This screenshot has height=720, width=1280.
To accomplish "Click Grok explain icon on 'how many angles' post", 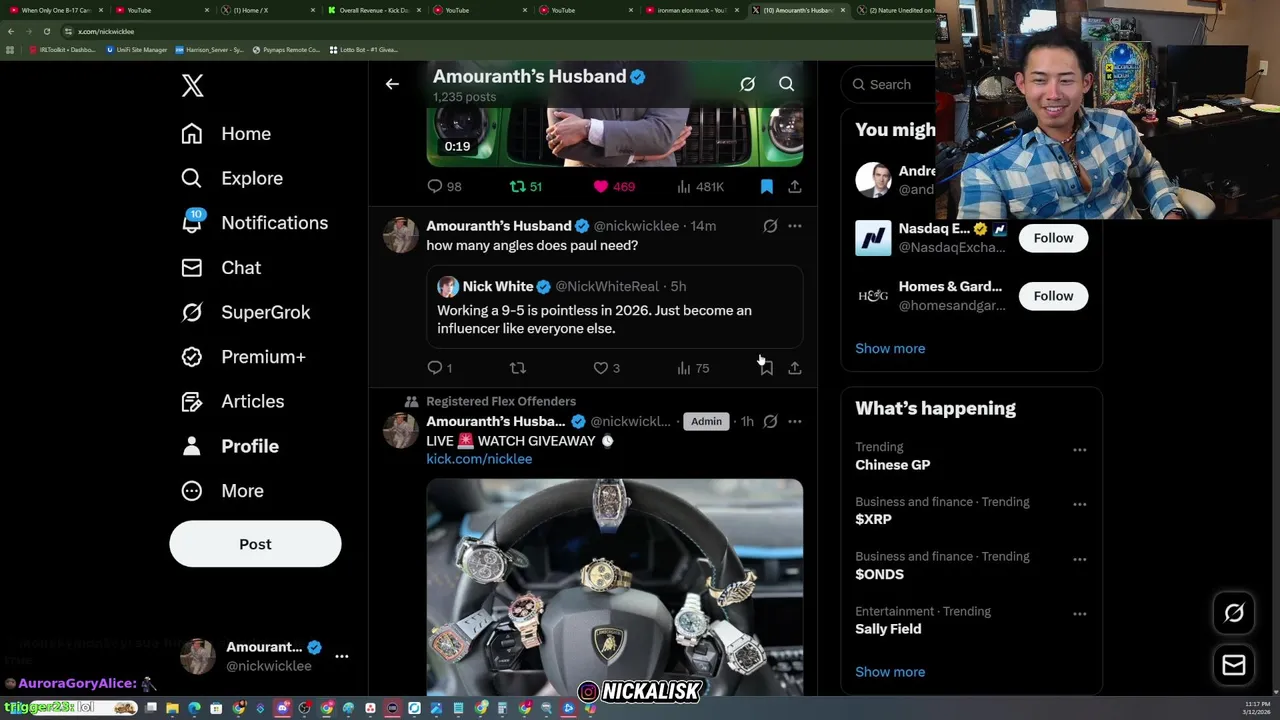I will [770, 226].
